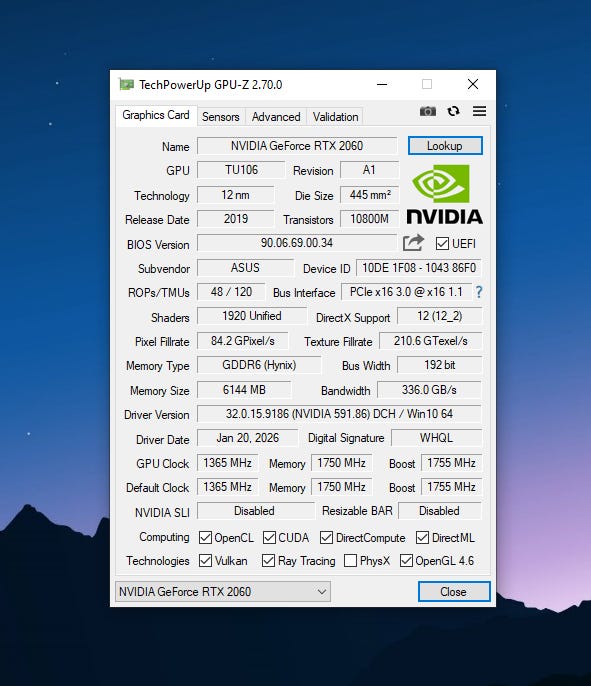Click the Die Size value 445 mm²
Screen dimensions: 591x686
coord(370,195)
